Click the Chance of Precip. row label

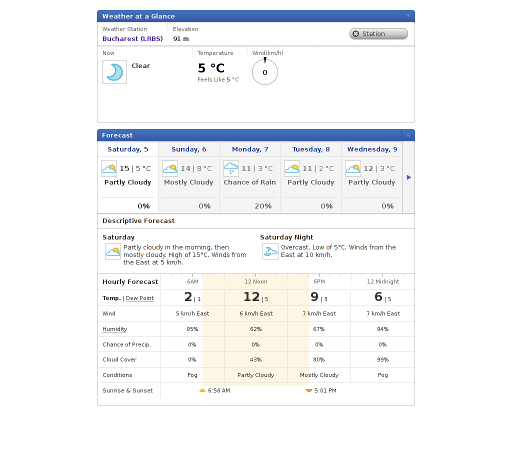click(x=127, y=344)
